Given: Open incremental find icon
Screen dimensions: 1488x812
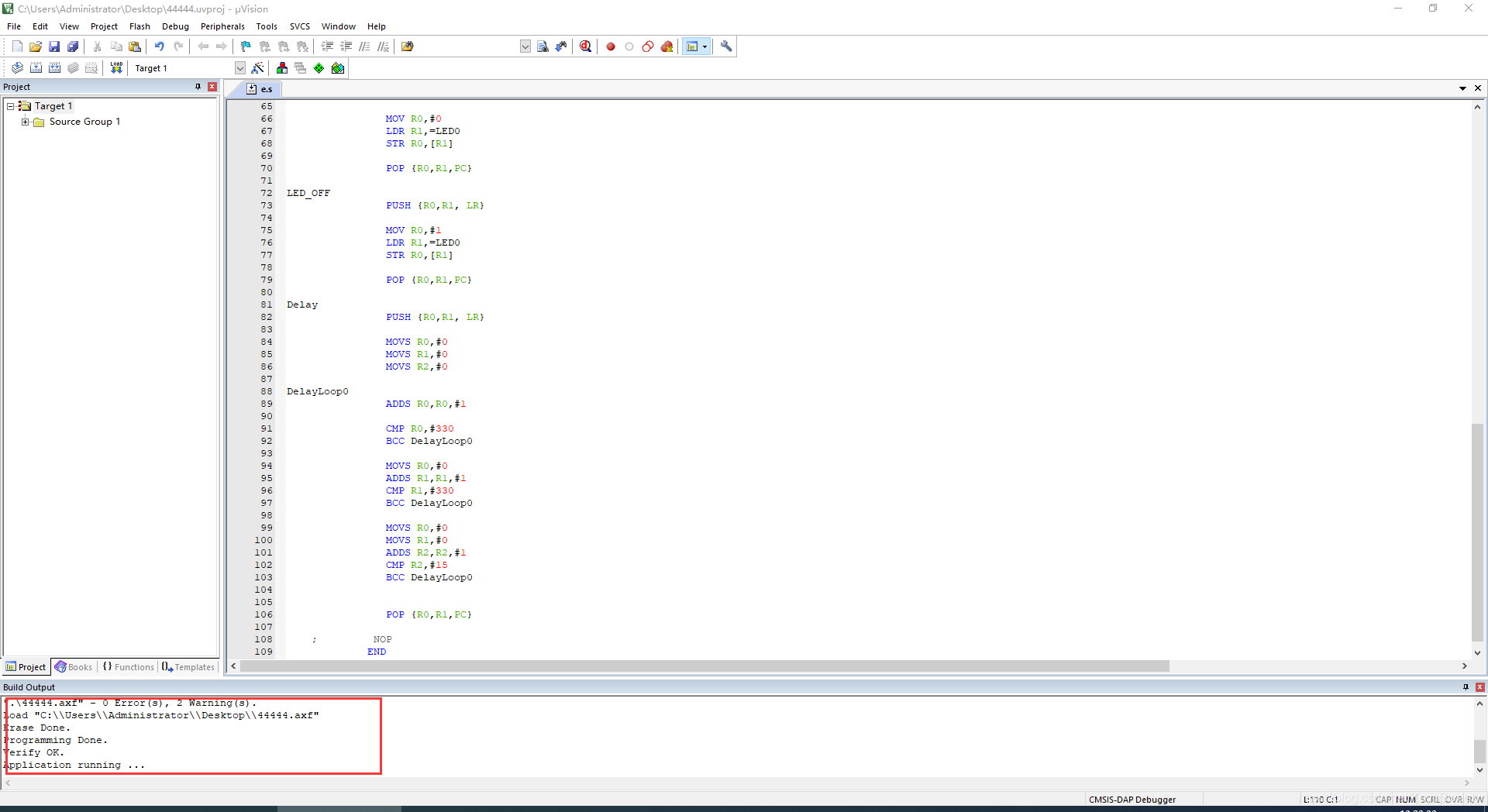Looking at the screenshot, I should click(561, 46).
